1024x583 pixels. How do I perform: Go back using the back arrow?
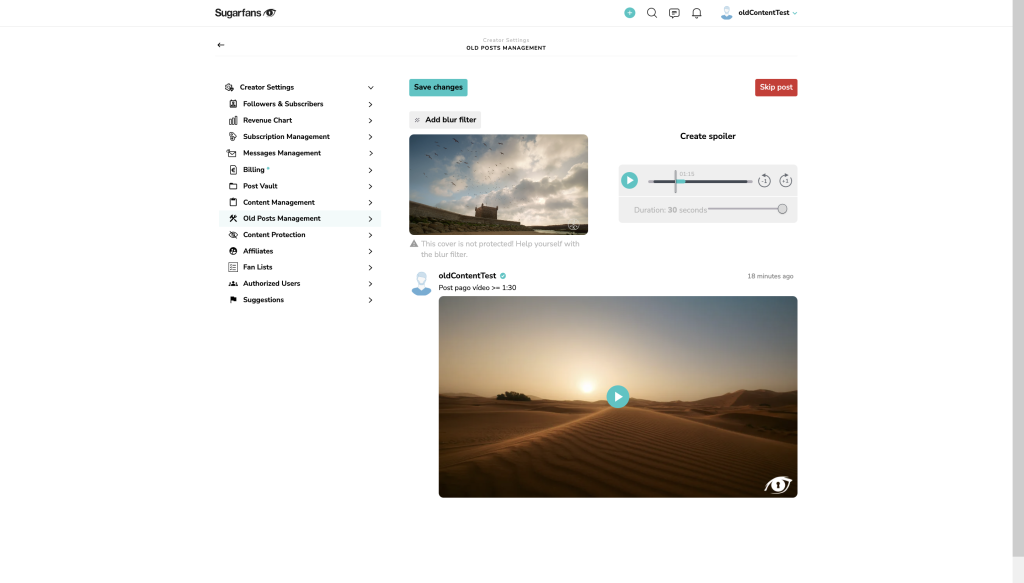[x=220, y=44]
